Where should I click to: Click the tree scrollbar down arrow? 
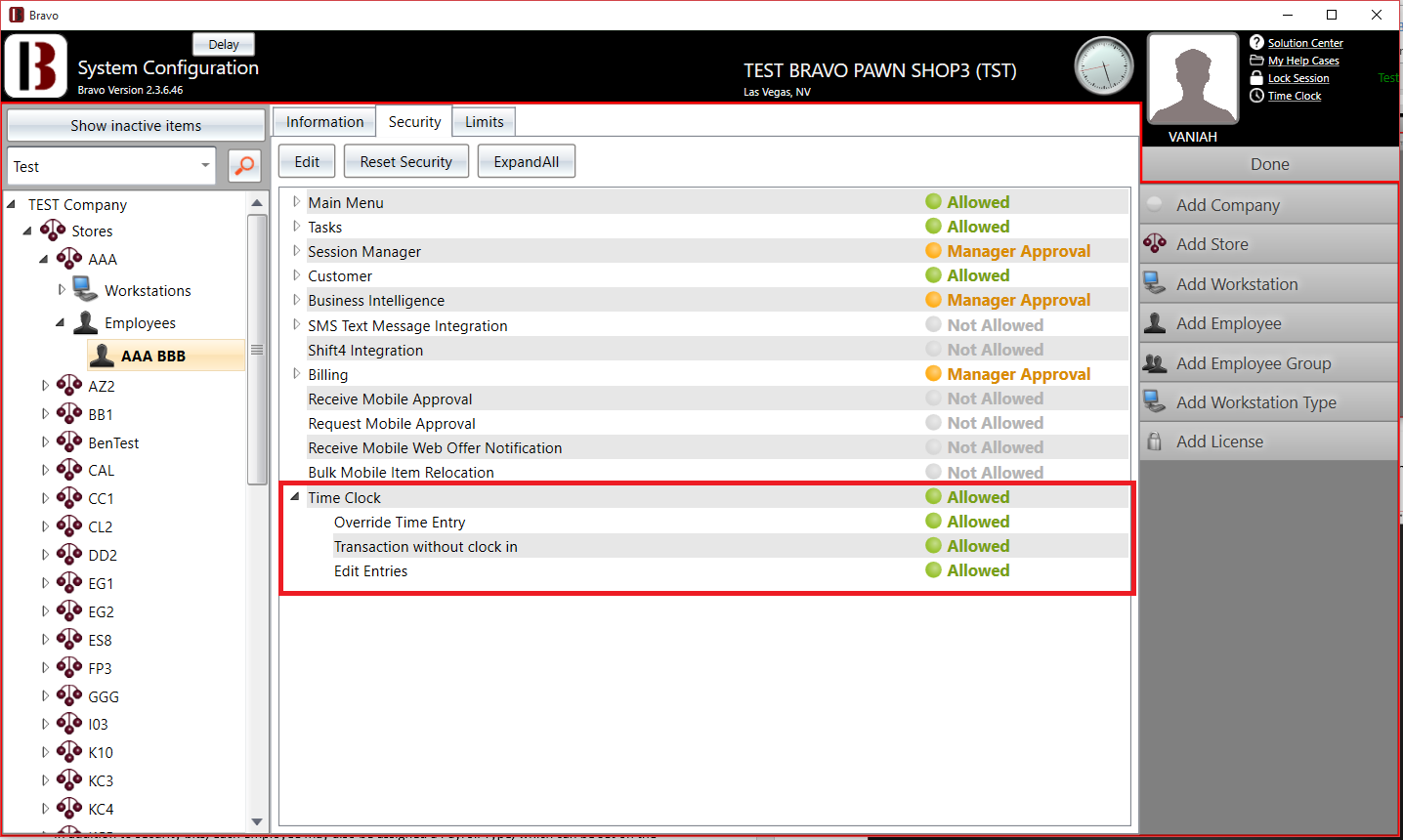(x=257, y=821)
